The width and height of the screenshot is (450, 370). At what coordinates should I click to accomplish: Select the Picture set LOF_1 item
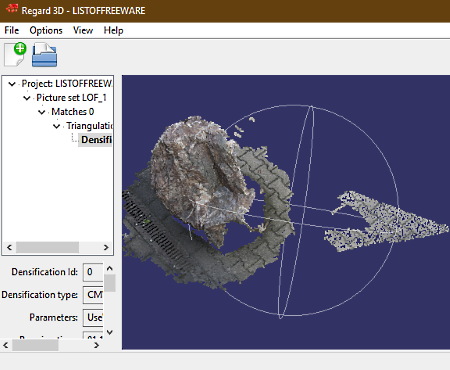pyautogui.click(x=71, y=98)
